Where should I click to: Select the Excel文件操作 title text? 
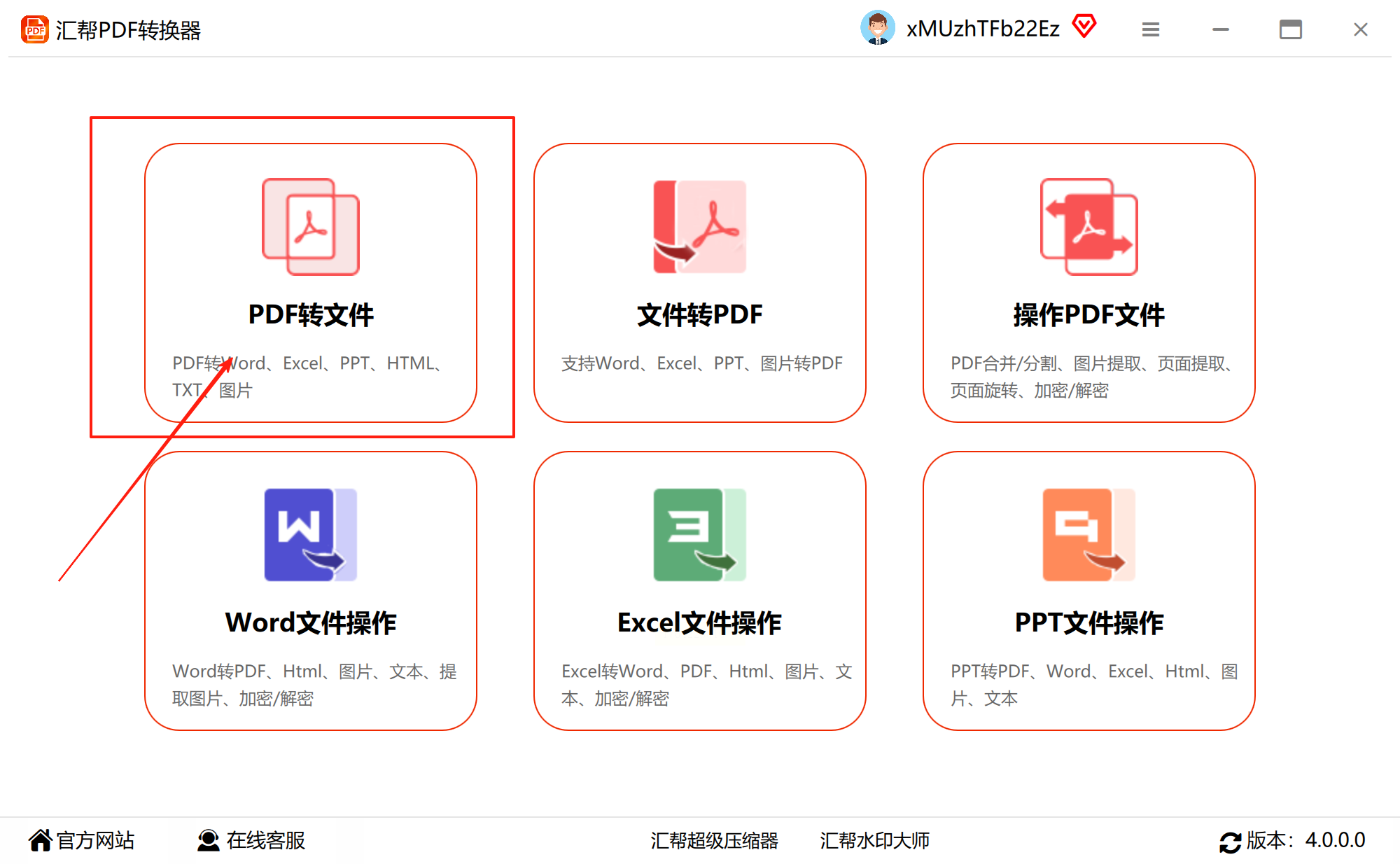click(x=699, y=622)
